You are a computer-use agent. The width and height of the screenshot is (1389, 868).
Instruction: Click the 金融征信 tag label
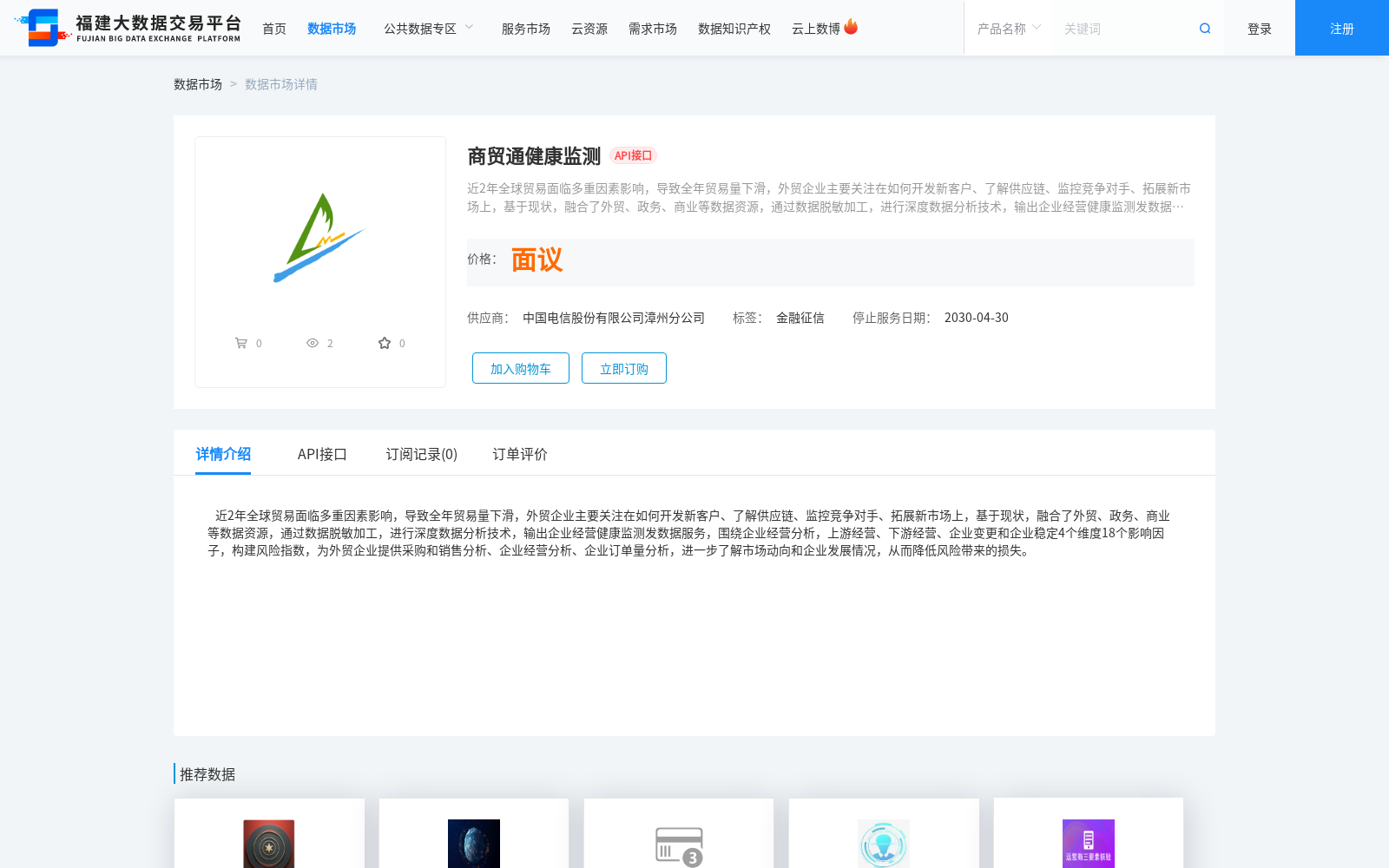(x=800, y=318)
